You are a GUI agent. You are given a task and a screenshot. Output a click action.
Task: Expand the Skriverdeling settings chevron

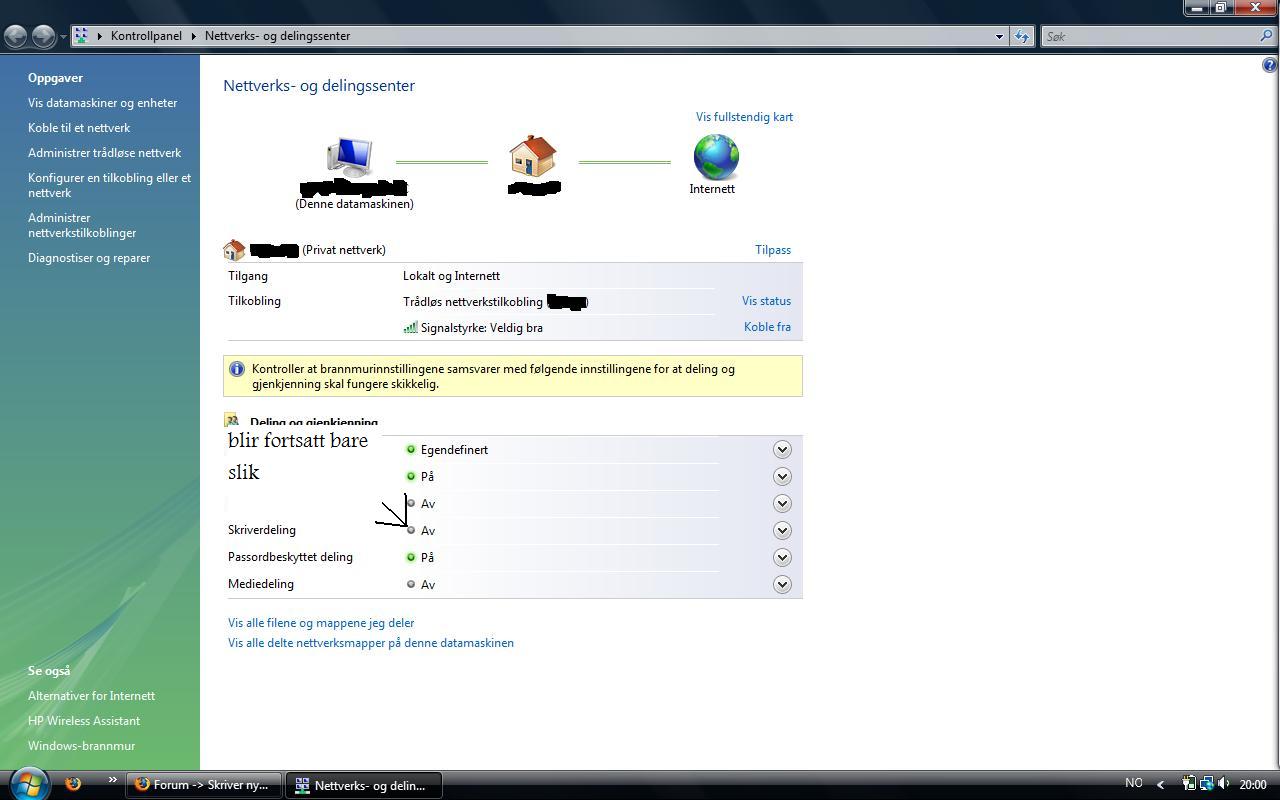pos(782,531)
